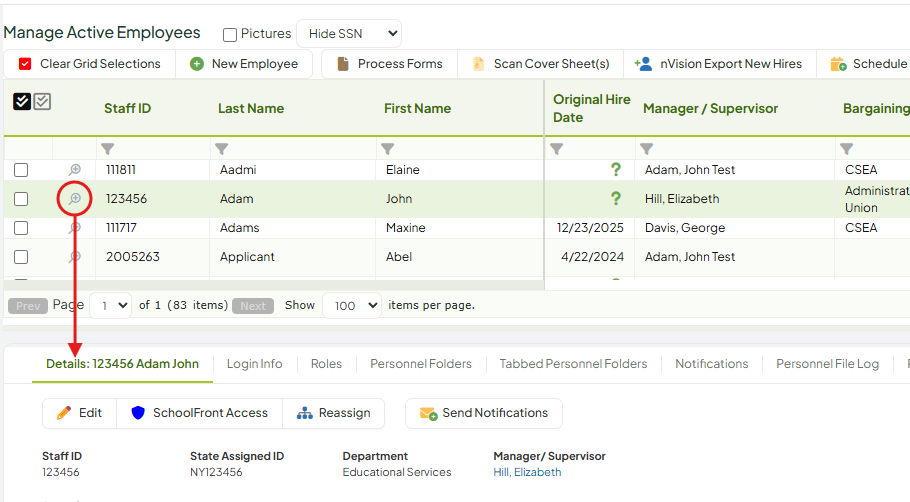
Task: Switch to the Notifications tab
Action: [x=712, y=364]
